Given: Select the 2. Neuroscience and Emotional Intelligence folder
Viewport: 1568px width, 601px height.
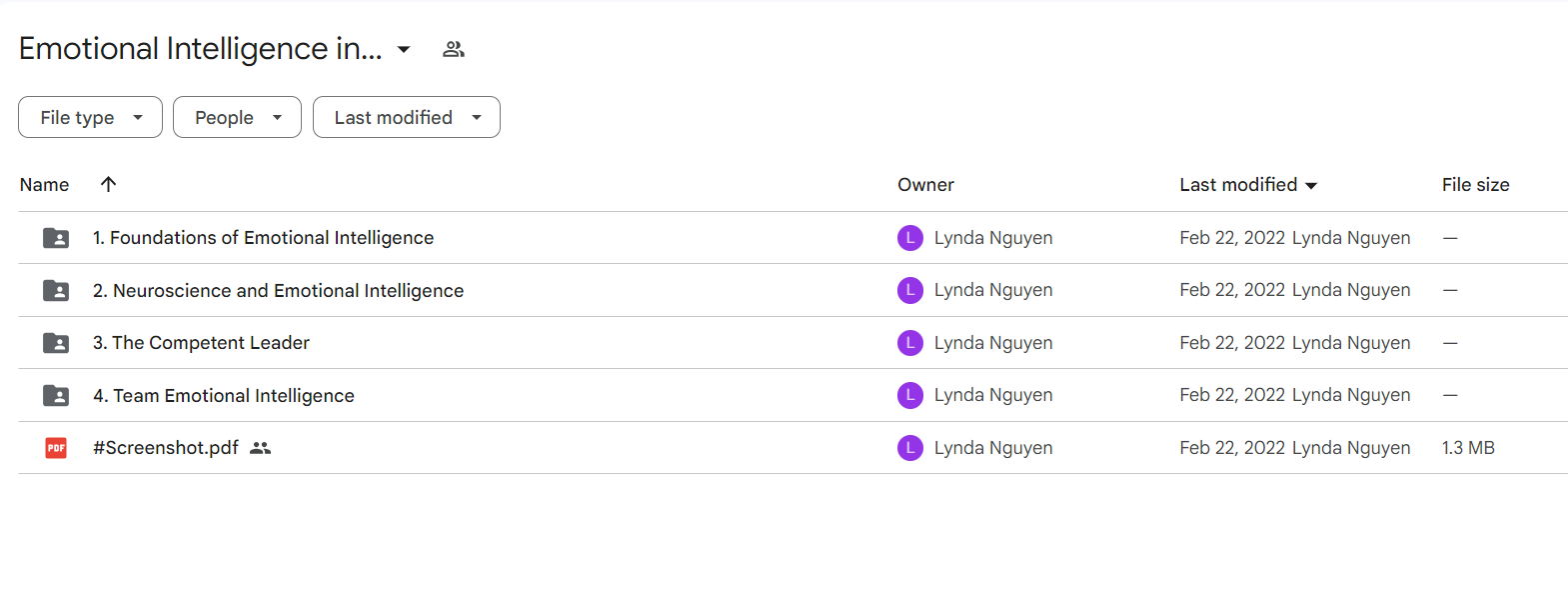Looking at the screenshot, I should 278,291.
